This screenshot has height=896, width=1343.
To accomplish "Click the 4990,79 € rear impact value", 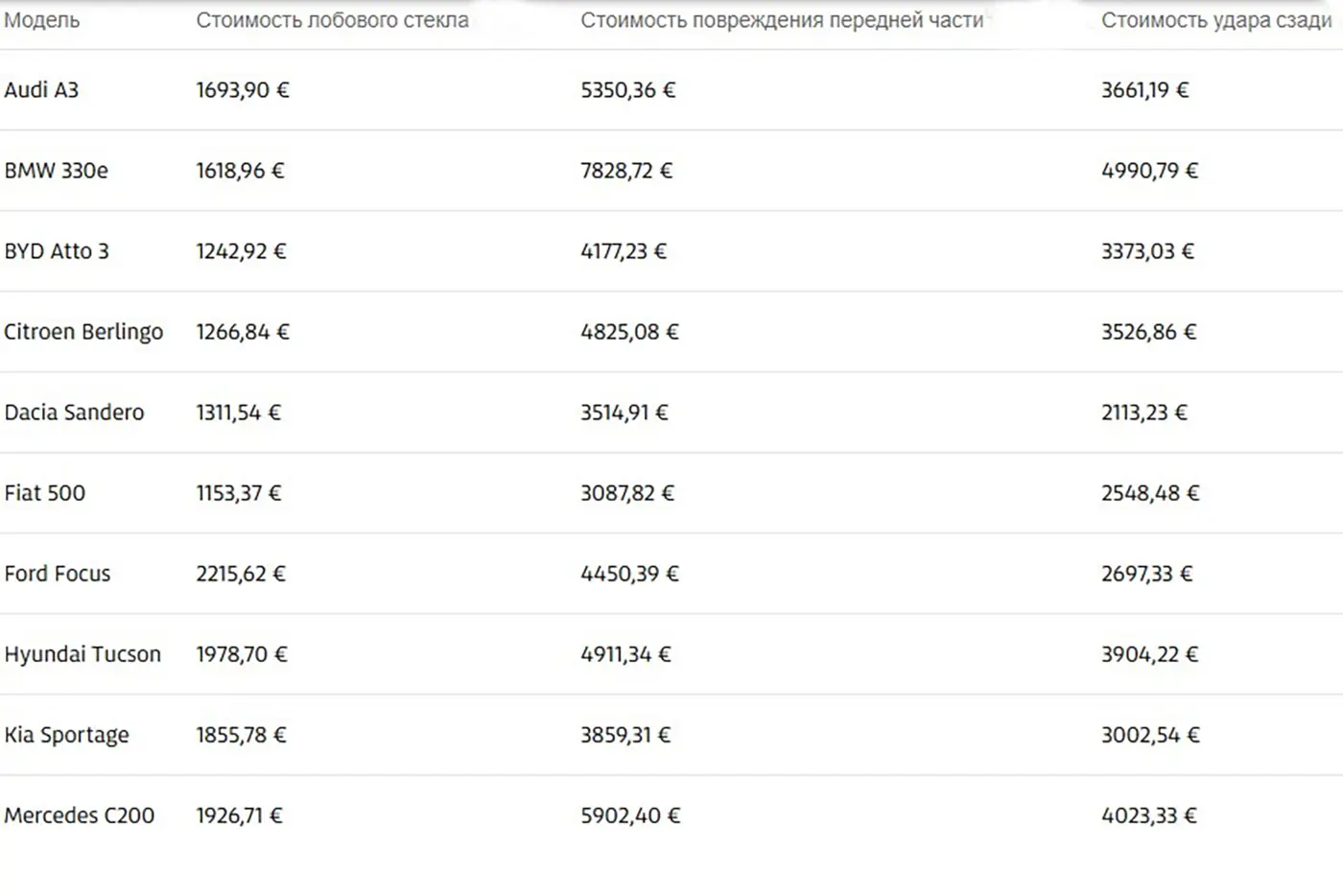I will coord(1149,171).
